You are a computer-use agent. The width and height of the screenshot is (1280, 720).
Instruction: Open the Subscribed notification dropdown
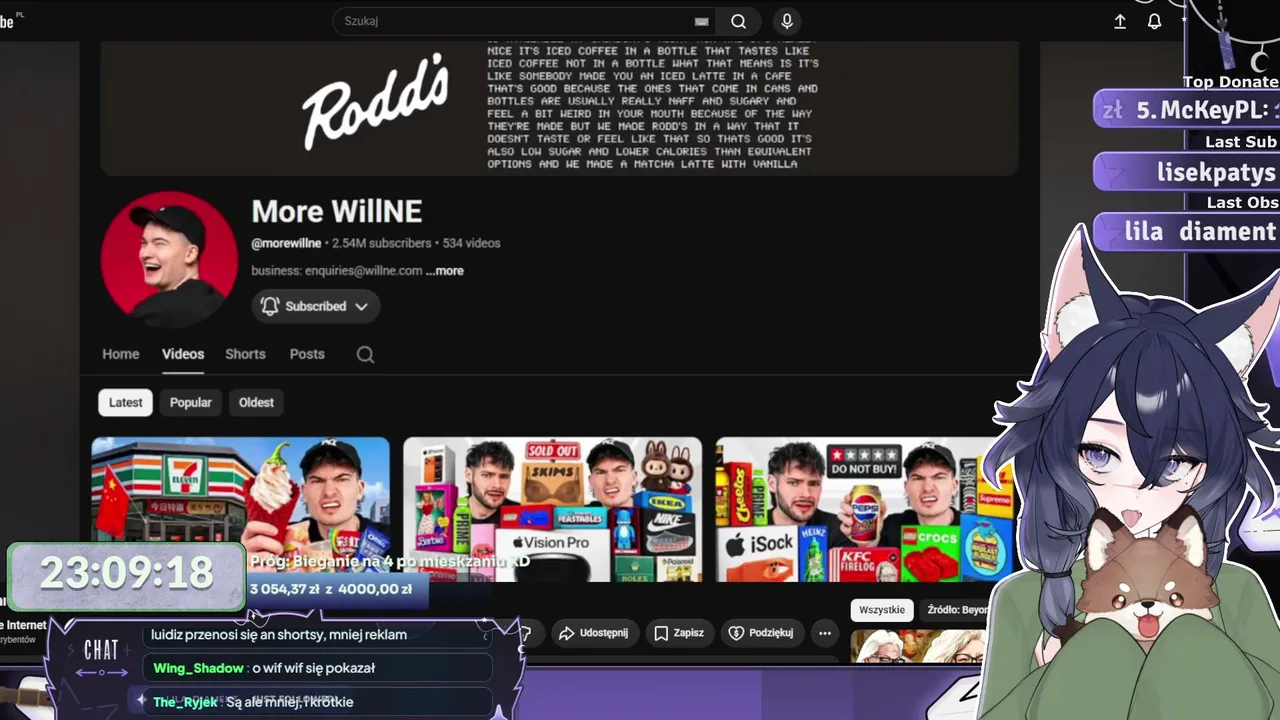point(316,306)
